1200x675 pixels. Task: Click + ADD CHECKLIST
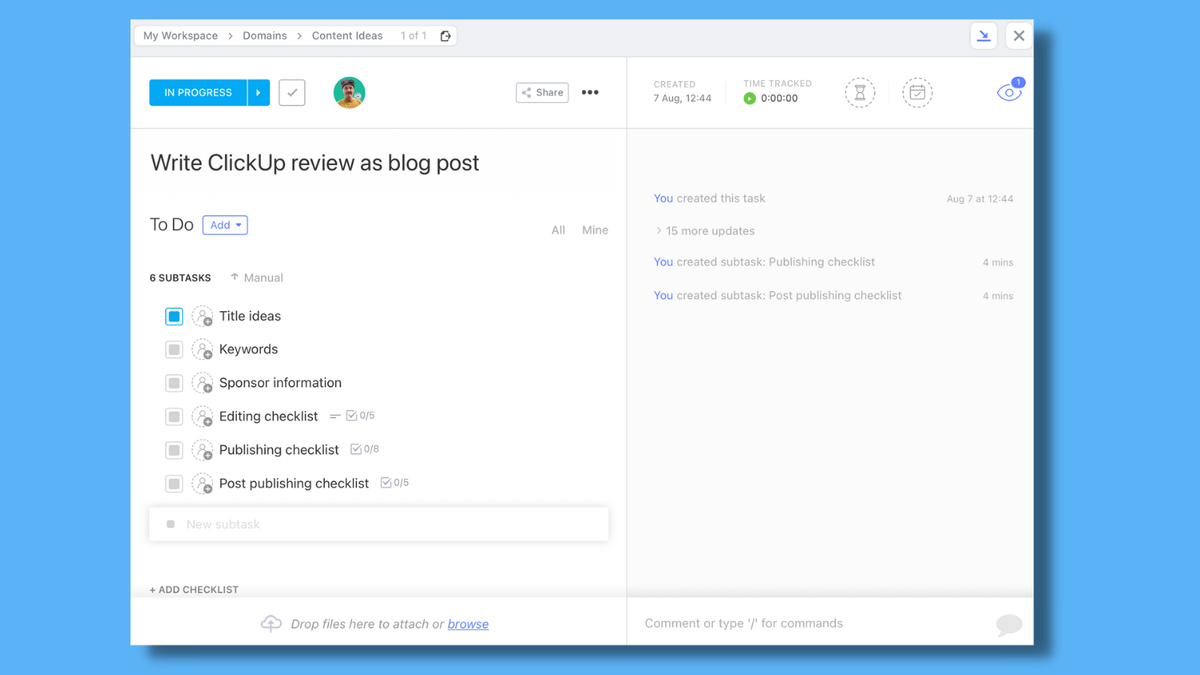tap(194, 590)
